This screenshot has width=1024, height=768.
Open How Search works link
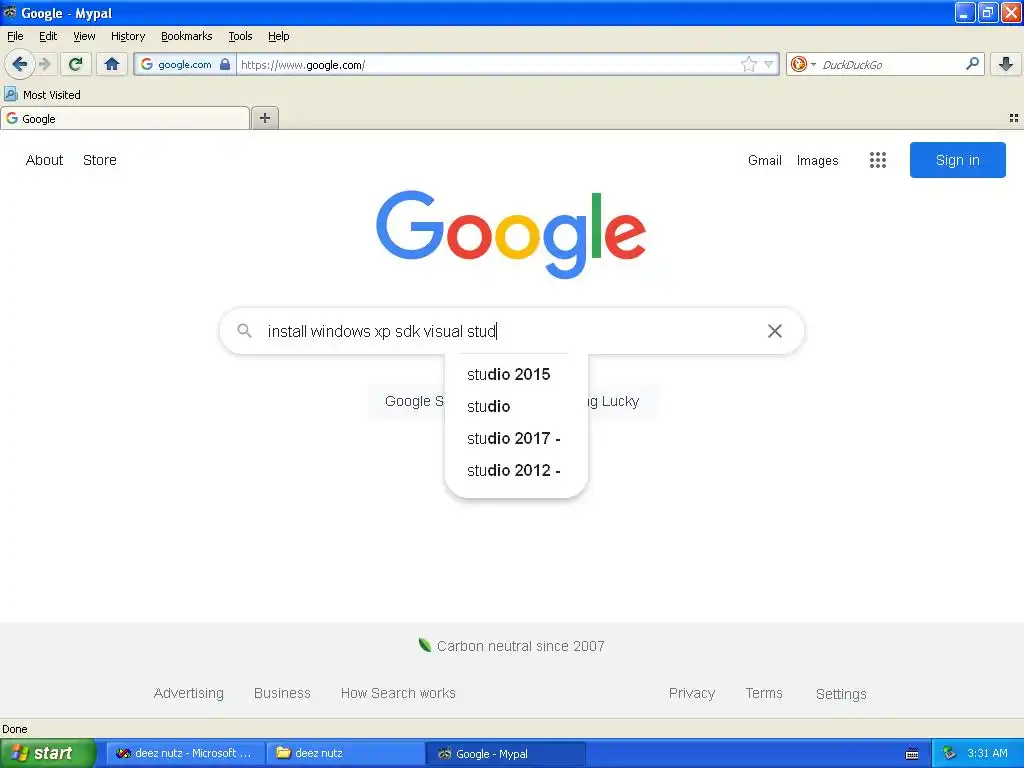(x=398, y=693)
